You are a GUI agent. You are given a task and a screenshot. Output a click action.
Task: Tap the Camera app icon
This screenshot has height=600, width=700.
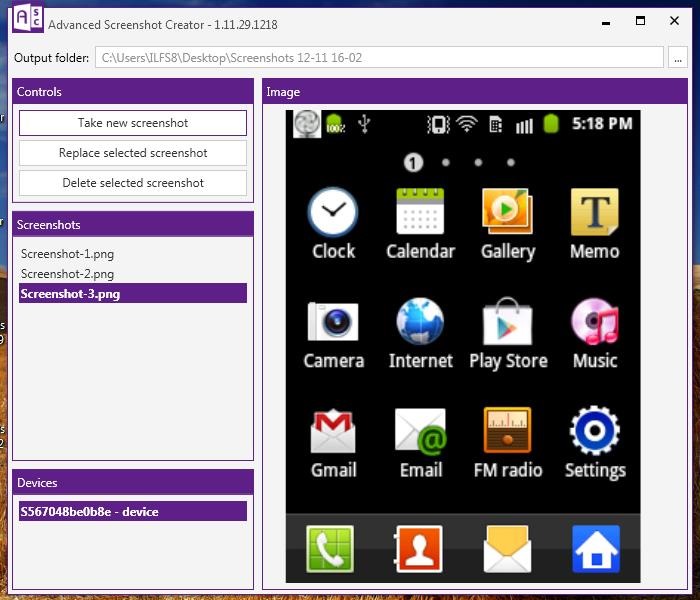pos(333,321)
